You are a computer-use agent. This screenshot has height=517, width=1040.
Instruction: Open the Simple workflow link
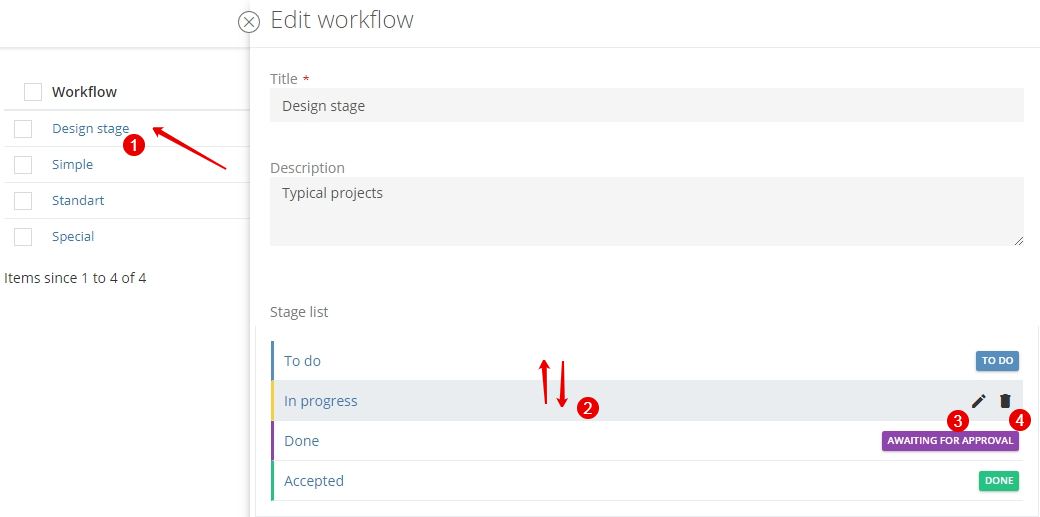(72, 165)
